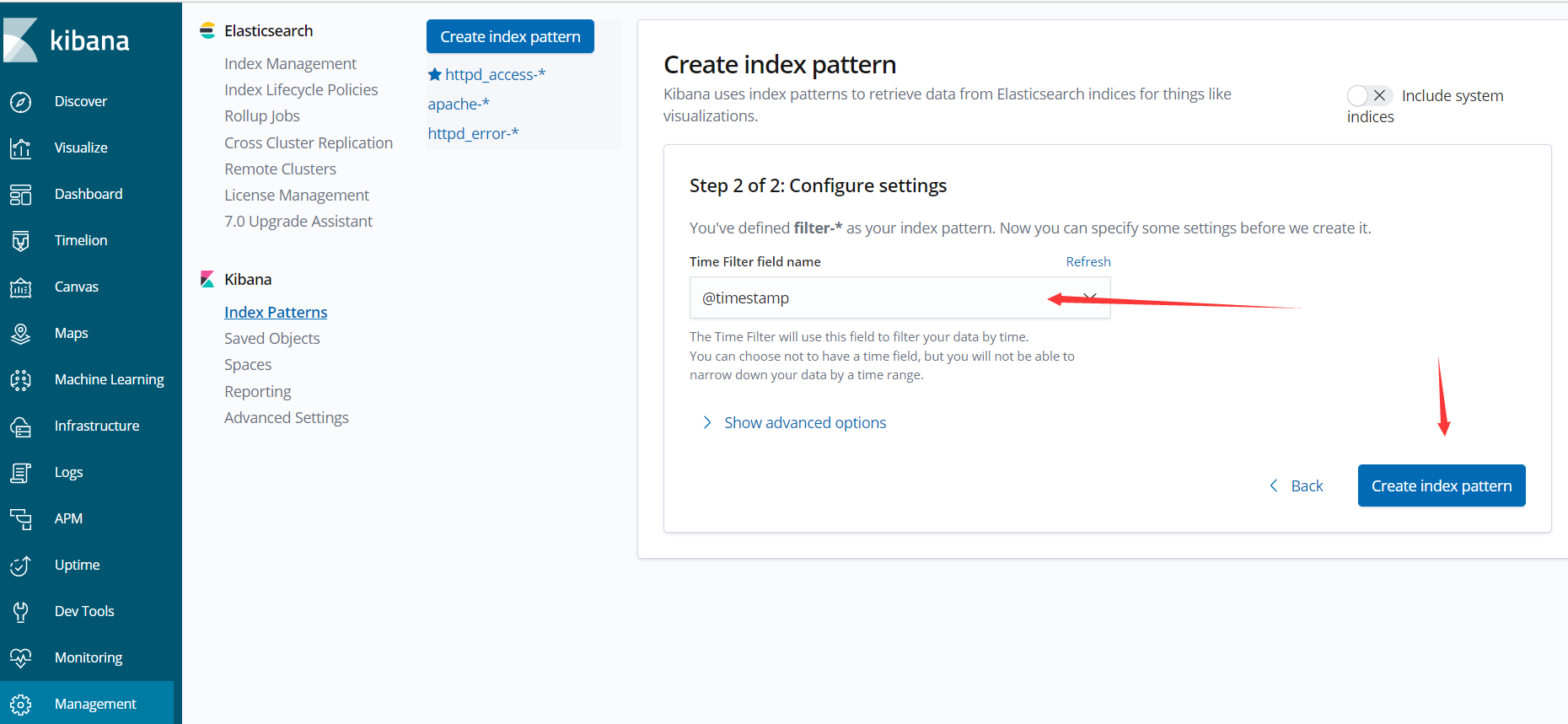This screenshot has height=724, width=1568.
Task: Open Machine Learning icon in sidebar
Action: [x=21, y=380]
